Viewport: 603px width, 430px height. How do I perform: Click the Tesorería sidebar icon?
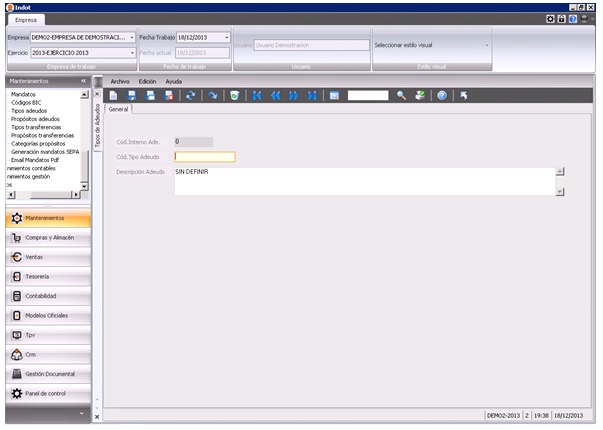(x=16, y=276)
